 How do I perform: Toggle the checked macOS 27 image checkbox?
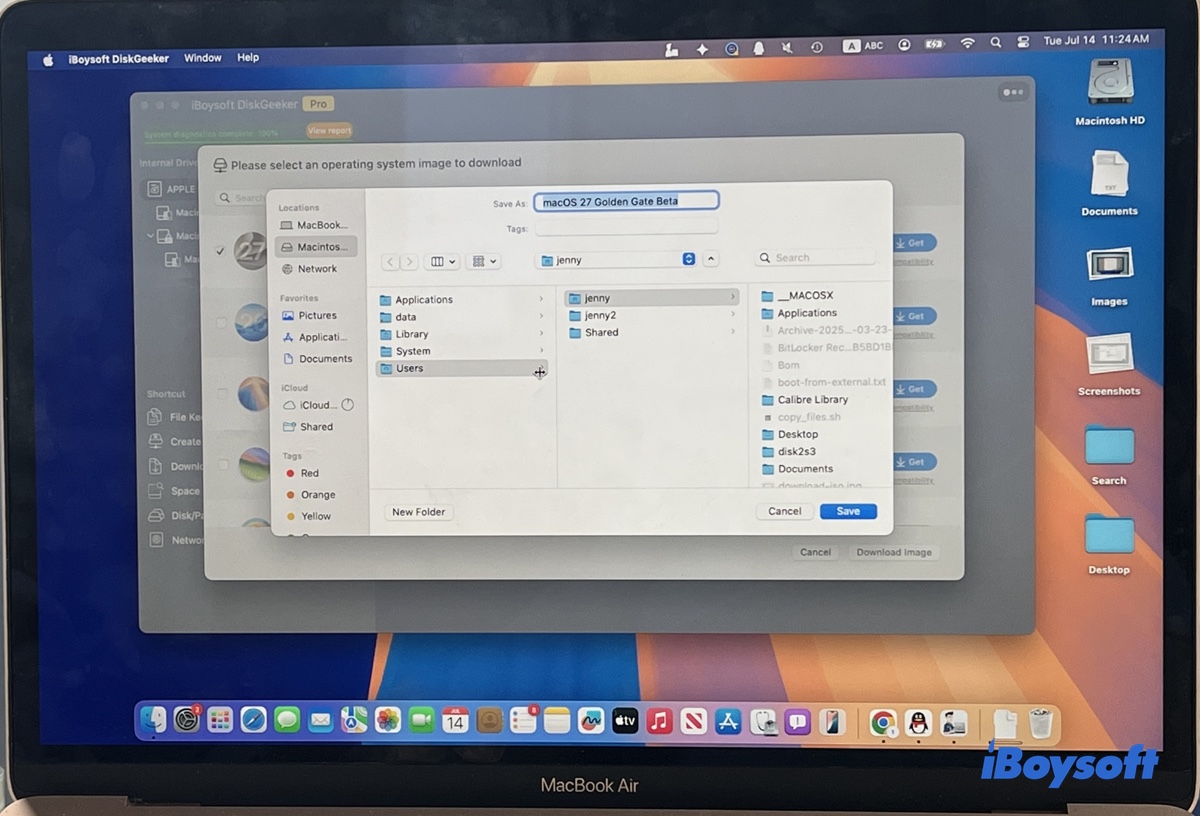[221, 250]
